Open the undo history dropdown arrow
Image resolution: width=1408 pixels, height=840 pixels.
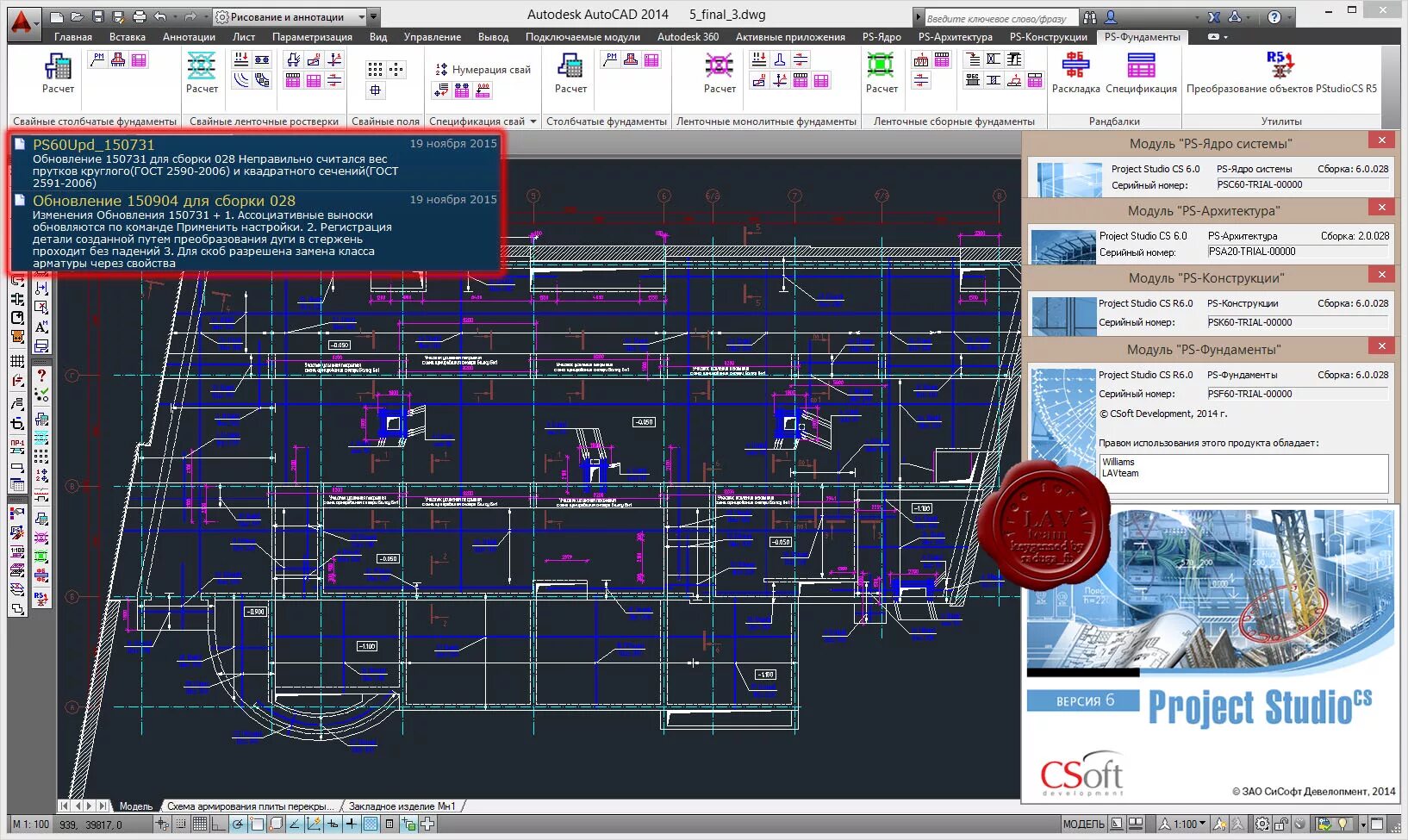pos(173,16)
